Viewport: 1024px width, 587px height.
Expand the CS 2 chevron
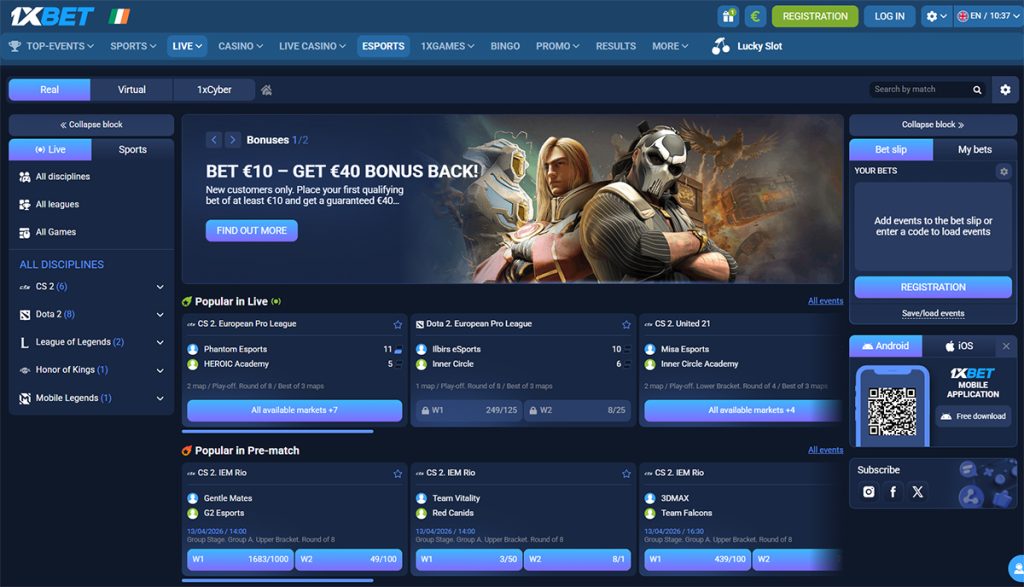pos(160,287)
